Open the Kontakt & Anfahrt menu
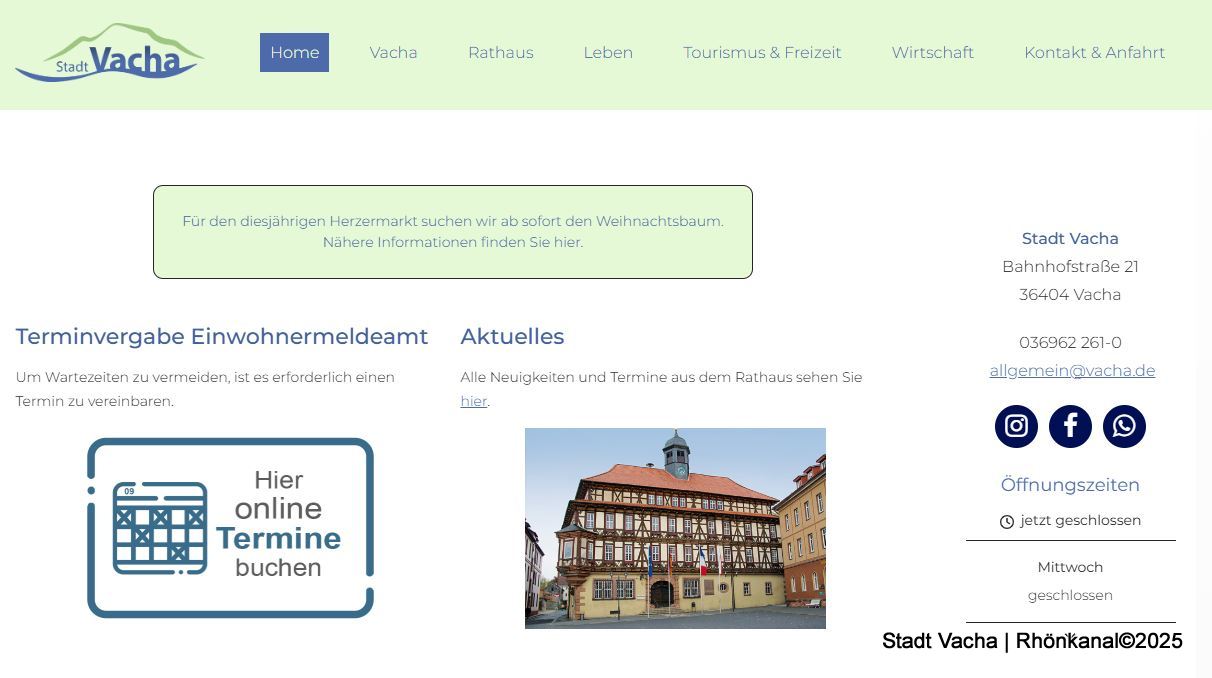1212x678 pixels. pos(1094,53)
